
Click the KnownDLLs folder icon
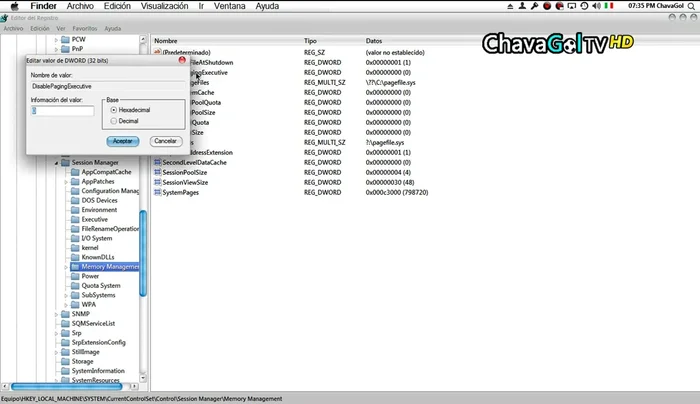click(x=75, y=257)
